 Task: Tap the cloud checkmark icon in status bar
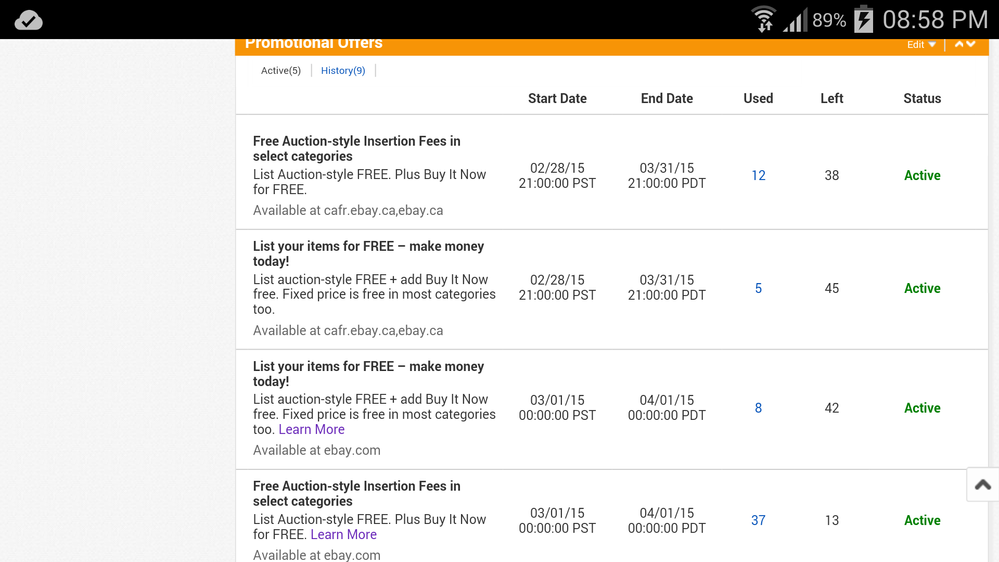coord(29,20)
